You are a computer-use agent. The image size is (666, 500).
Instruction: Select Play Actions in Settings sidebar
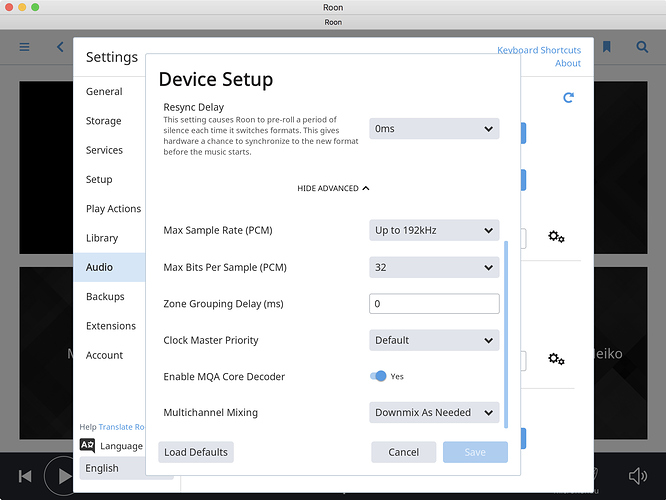point(113,209)
